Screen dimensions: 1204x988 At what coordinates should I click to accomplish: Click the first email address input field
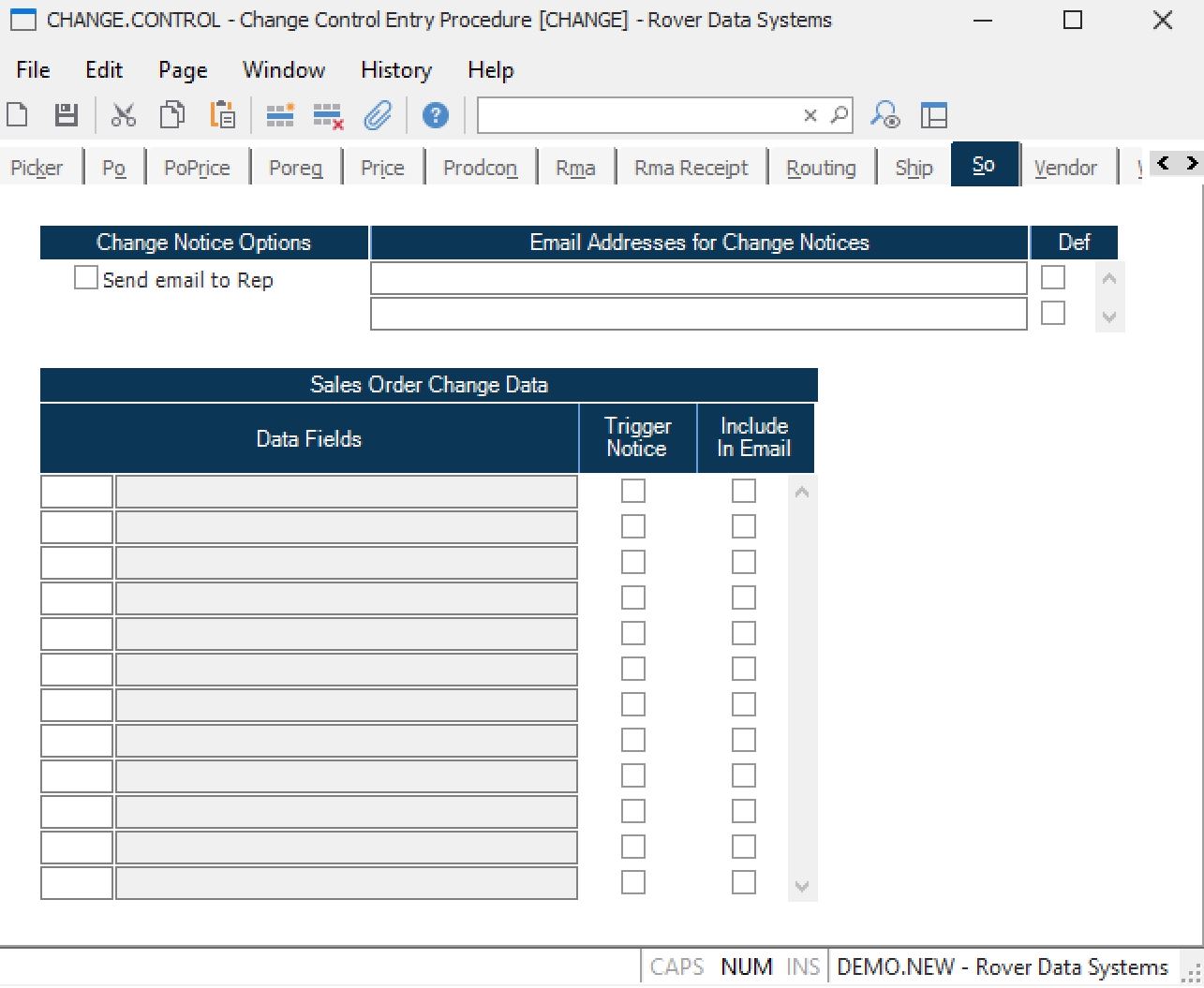[698, 278]
